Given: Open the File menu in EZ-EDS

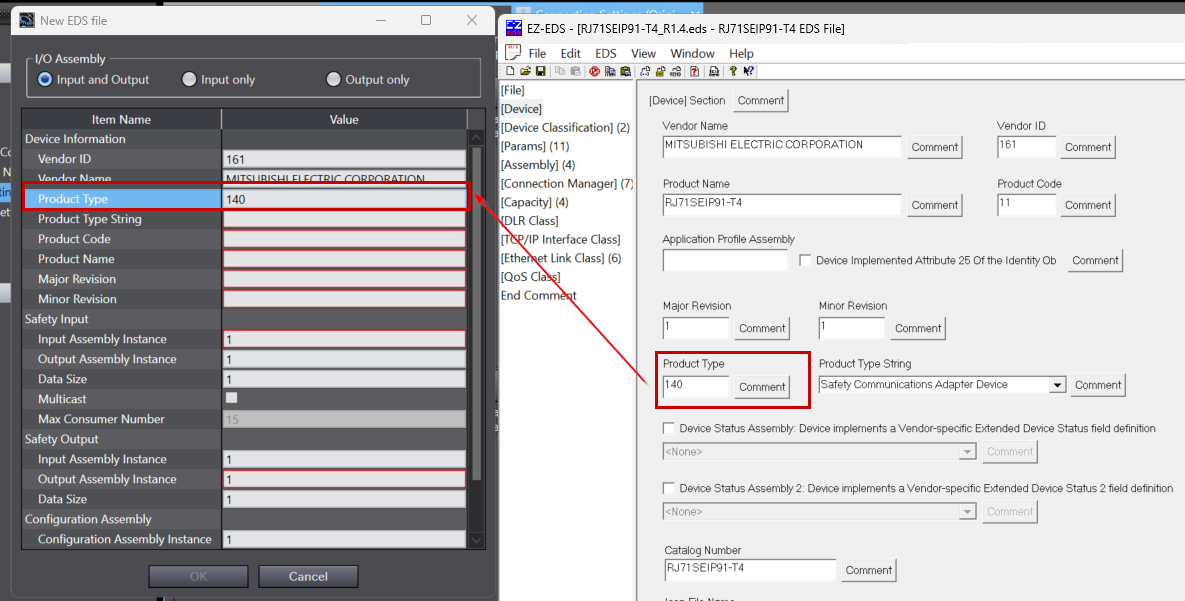Looking at the screenshot, I should pyautogui.click(x=537, y=53).
